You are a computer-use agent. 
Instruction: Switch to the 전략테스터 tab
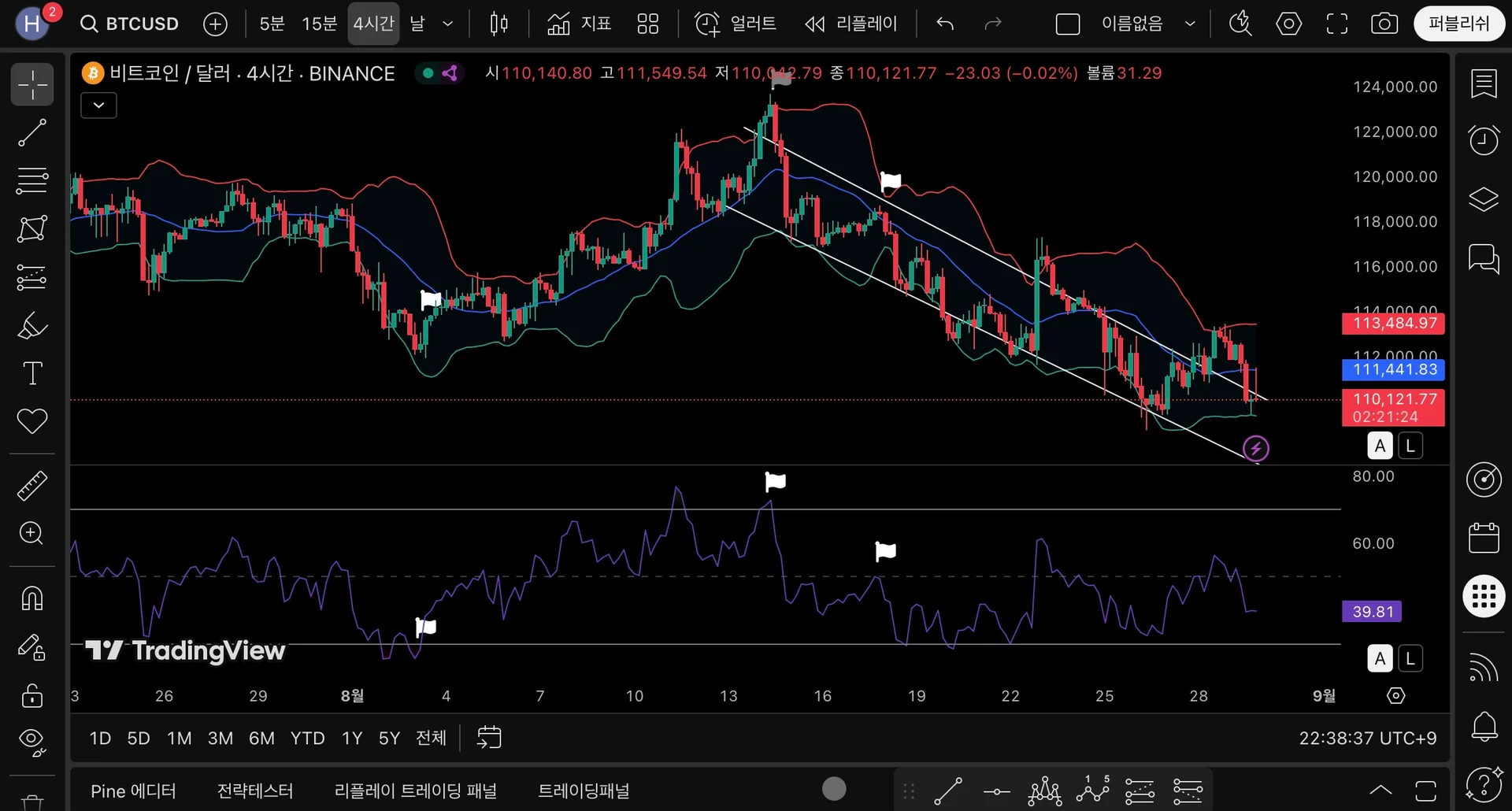pos(255,791)
